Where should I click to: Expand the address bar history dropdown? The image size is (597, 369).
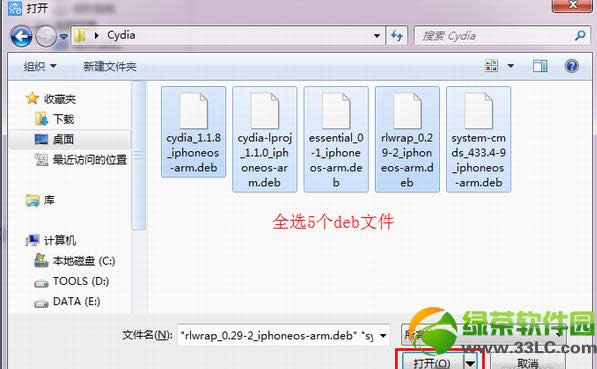click(377, 36)
